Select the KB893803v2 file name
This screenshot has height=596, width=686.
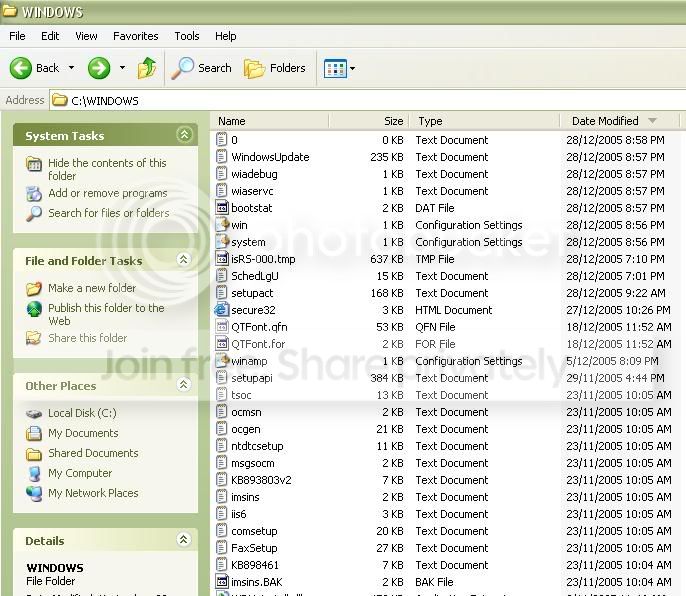pyautogui.click(x=261, y=480)
